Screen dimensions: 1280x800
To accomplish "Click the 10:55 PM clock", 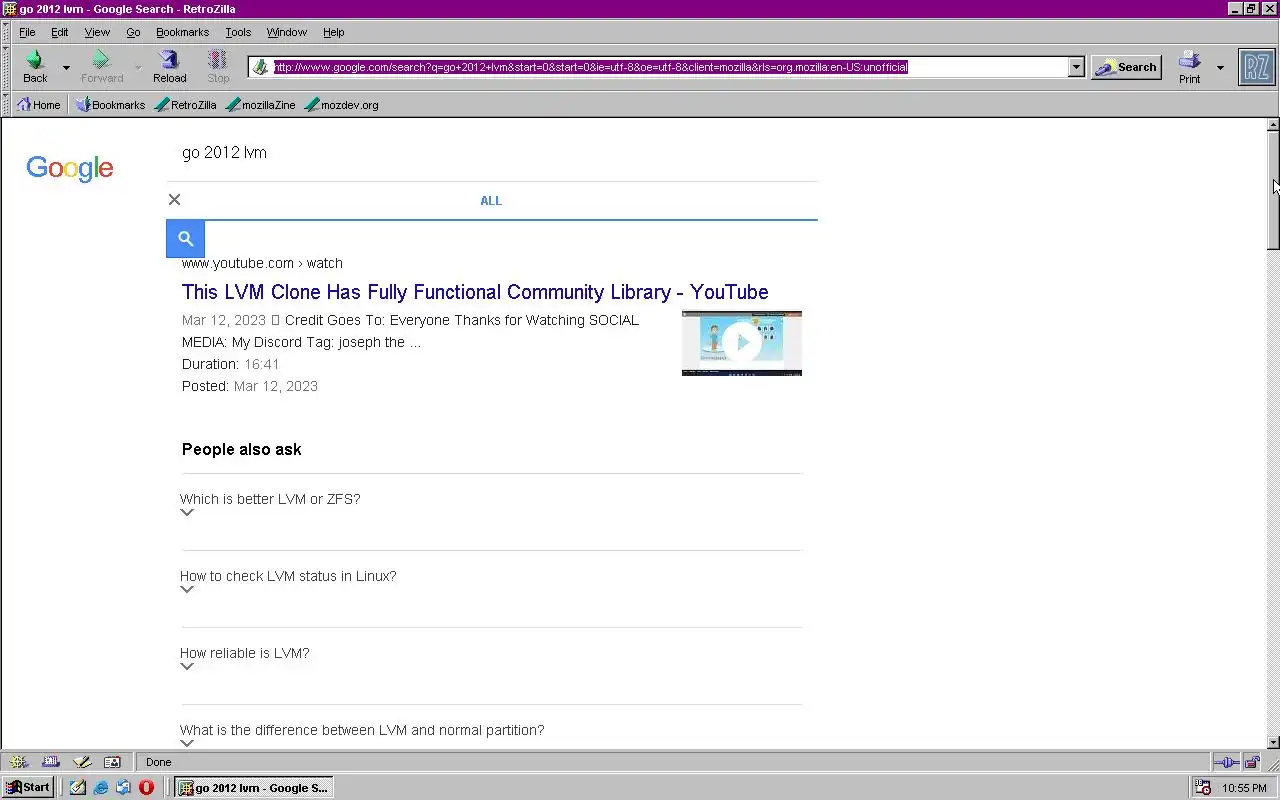I will [1244, 788].
